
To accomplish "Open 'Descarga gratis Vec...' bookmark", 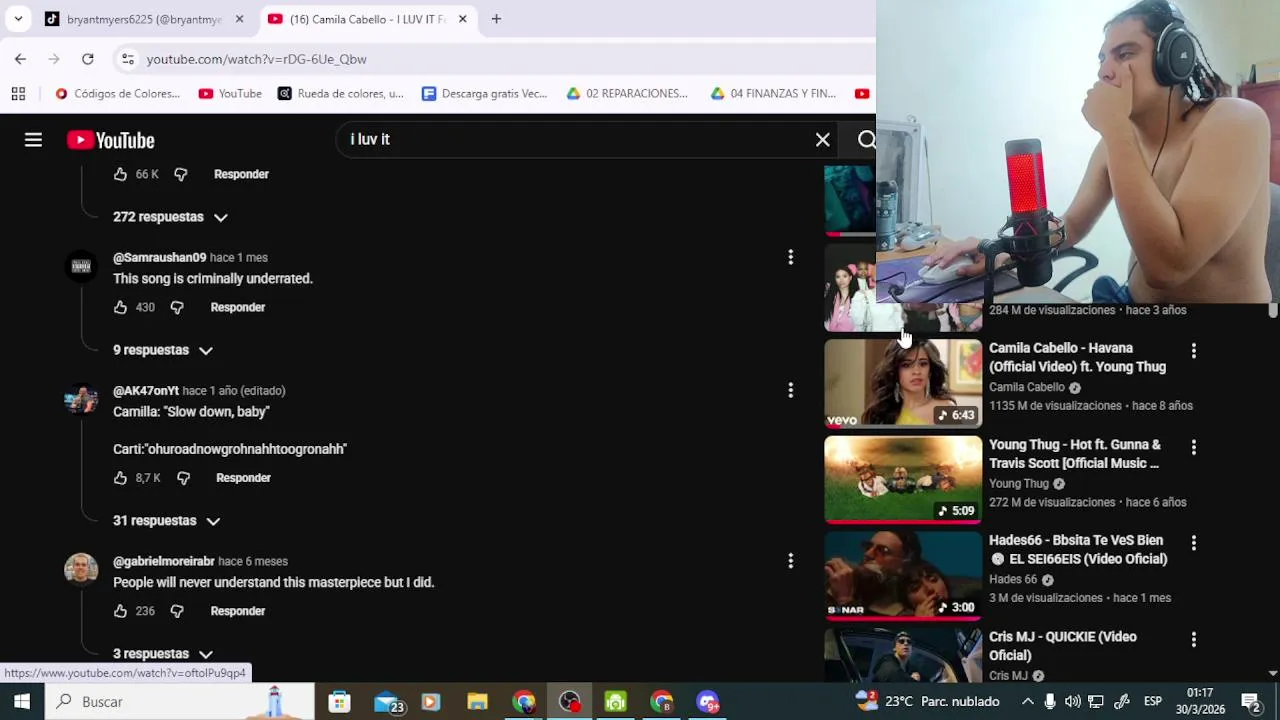I will pos(484,93).
